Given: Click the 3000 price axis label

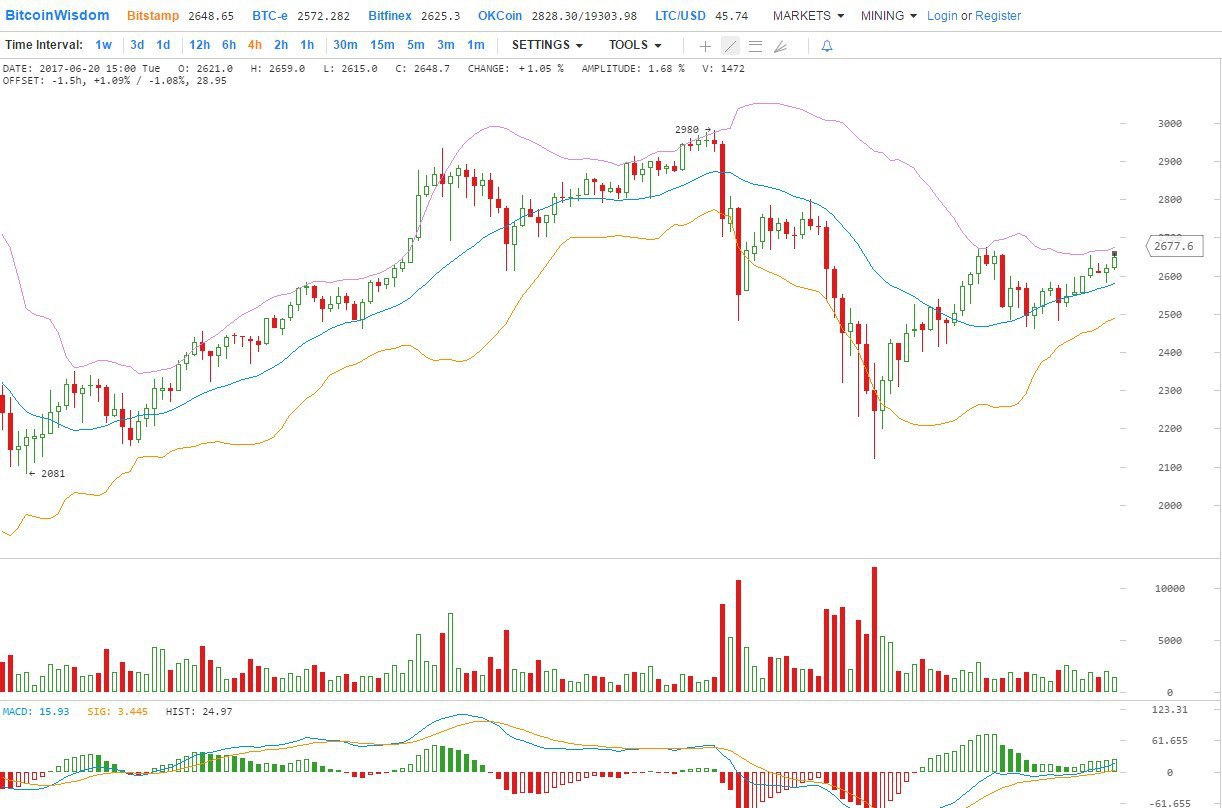Looking at the screenshot, I should [x=1169, y=124].
